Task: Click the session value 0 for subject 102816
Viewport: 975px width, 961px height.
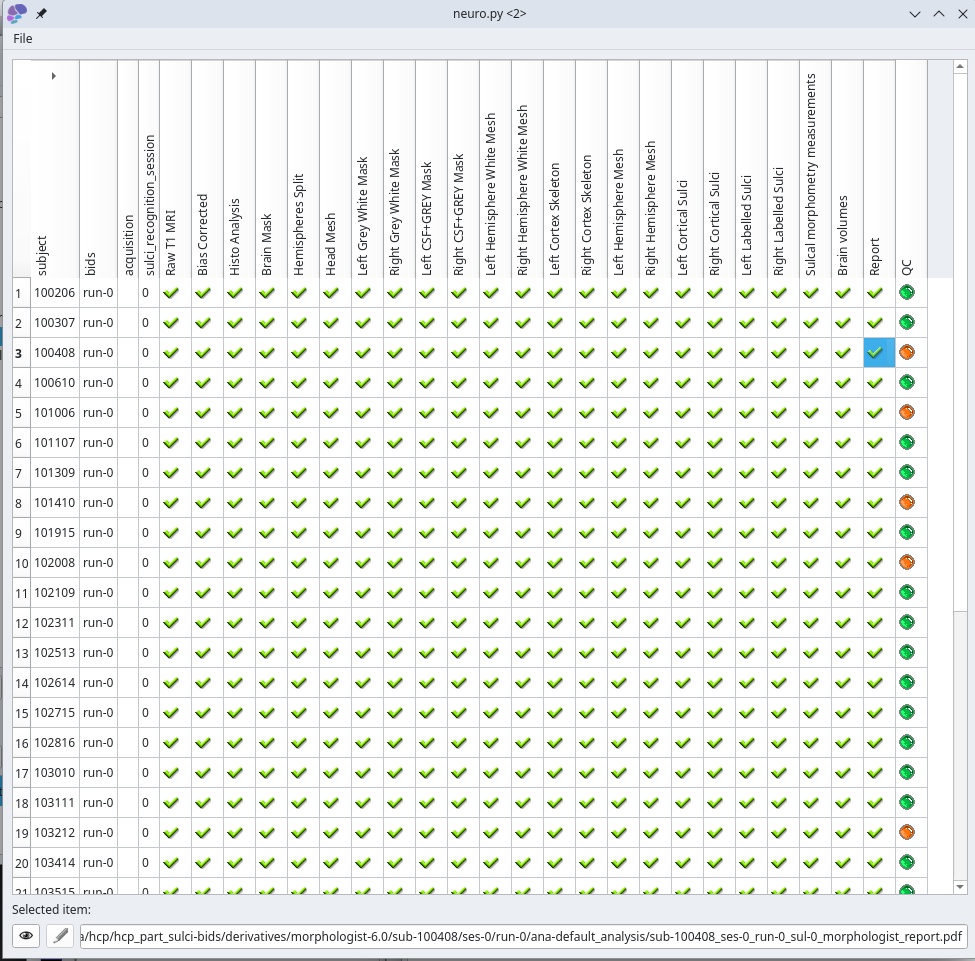Action: click(149, 743)
